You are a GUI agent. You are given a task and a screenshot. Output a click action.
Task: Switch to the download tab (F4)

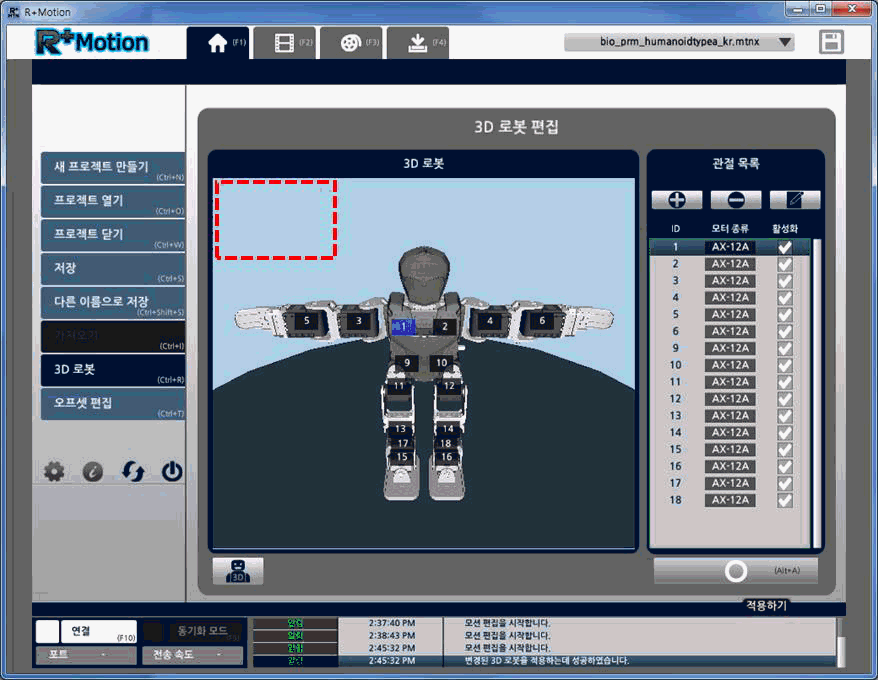417,43
